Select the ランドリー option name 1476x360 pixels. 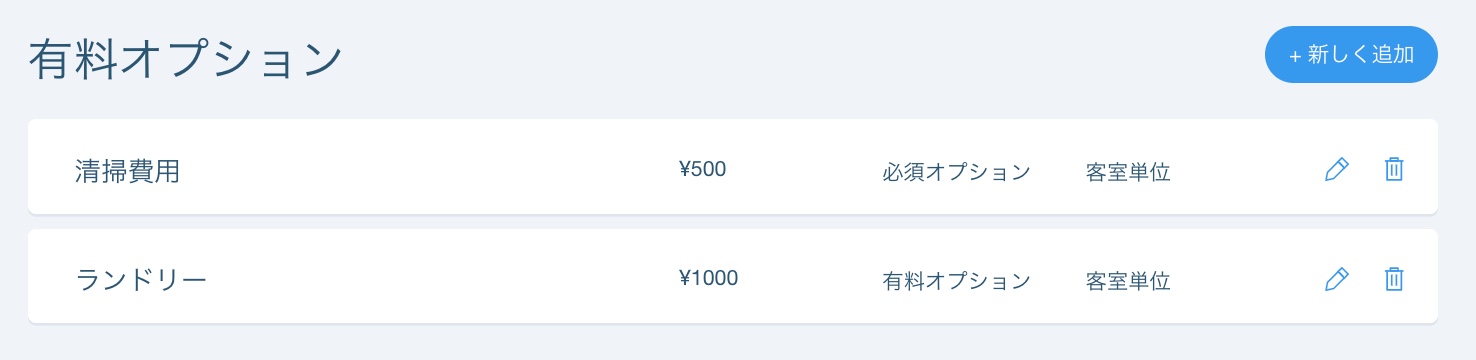pos(141,280)
